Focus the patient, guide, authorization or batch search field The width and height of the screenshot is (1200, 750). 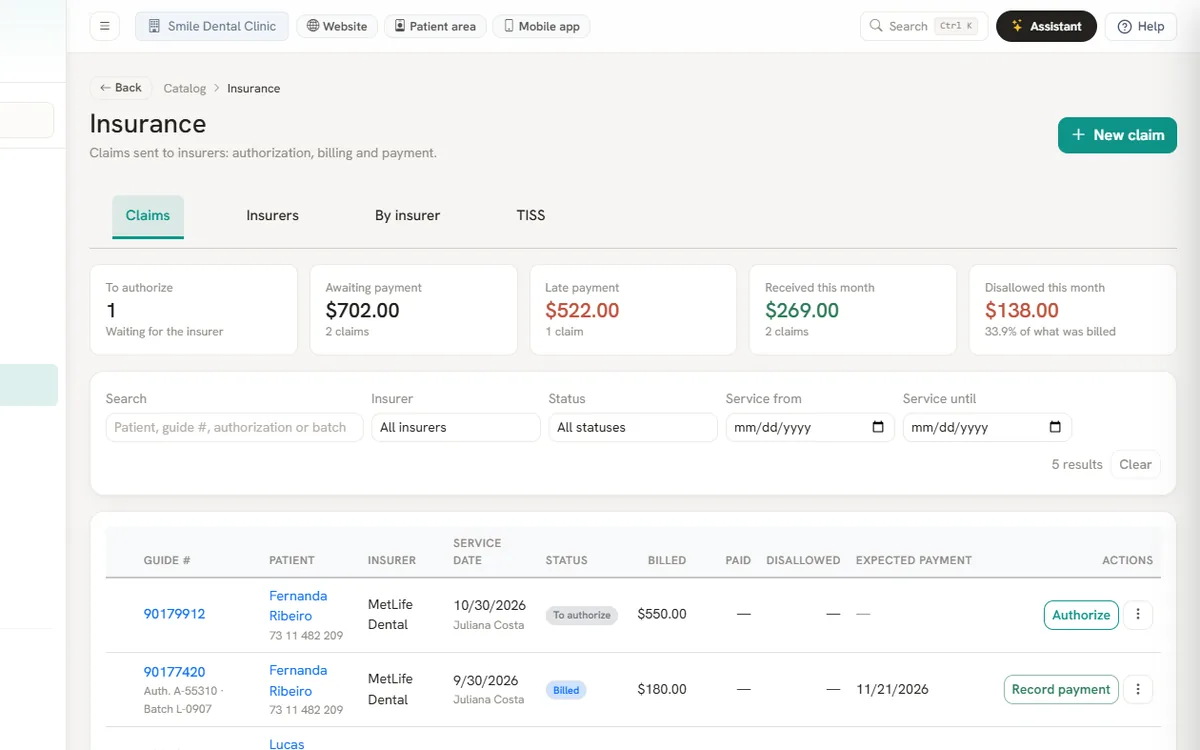(x=234, y=427)
